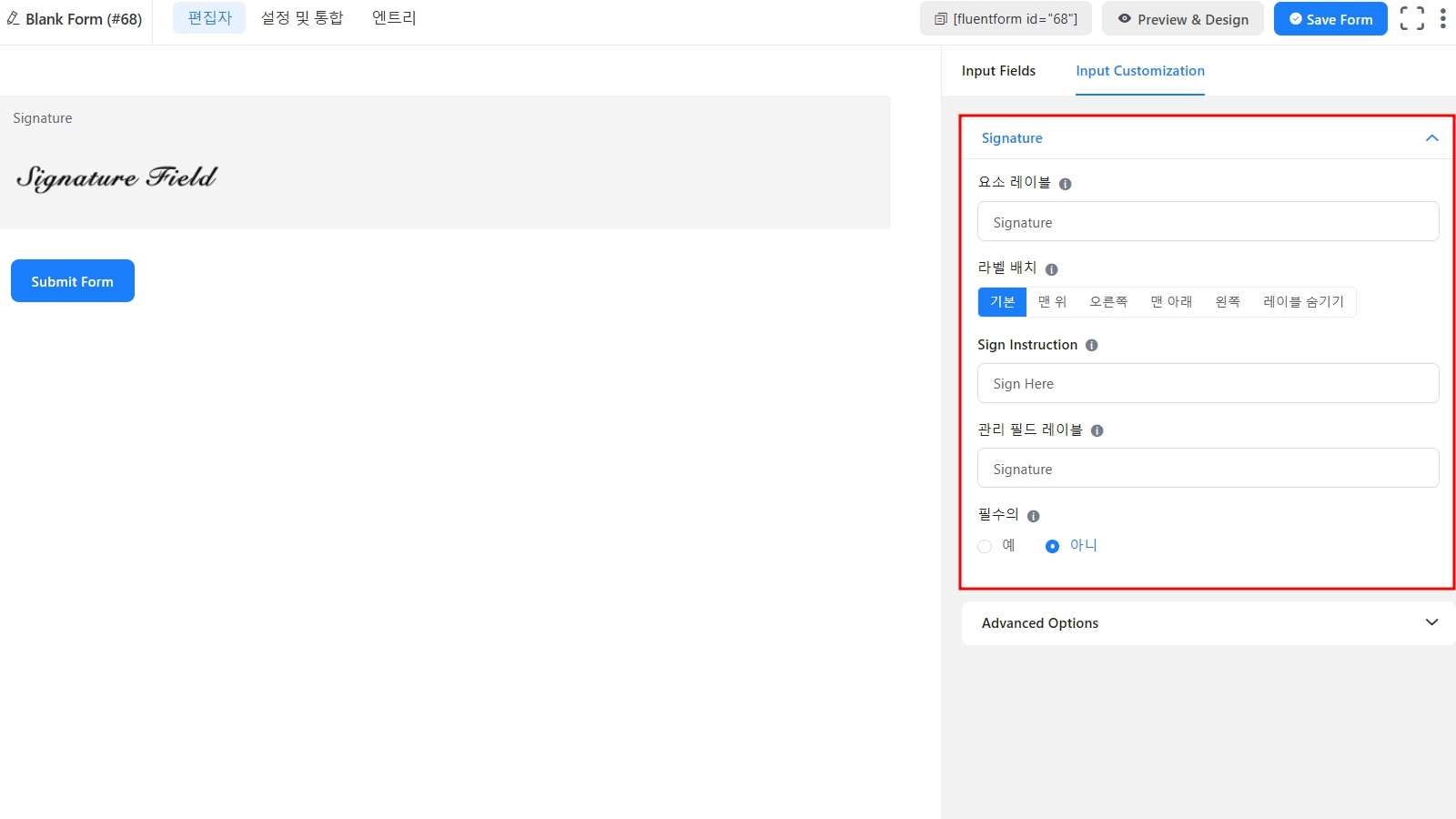Click the Submit Form button
1456x819 pixels.
pyautogui.click(x=73, y=281)
